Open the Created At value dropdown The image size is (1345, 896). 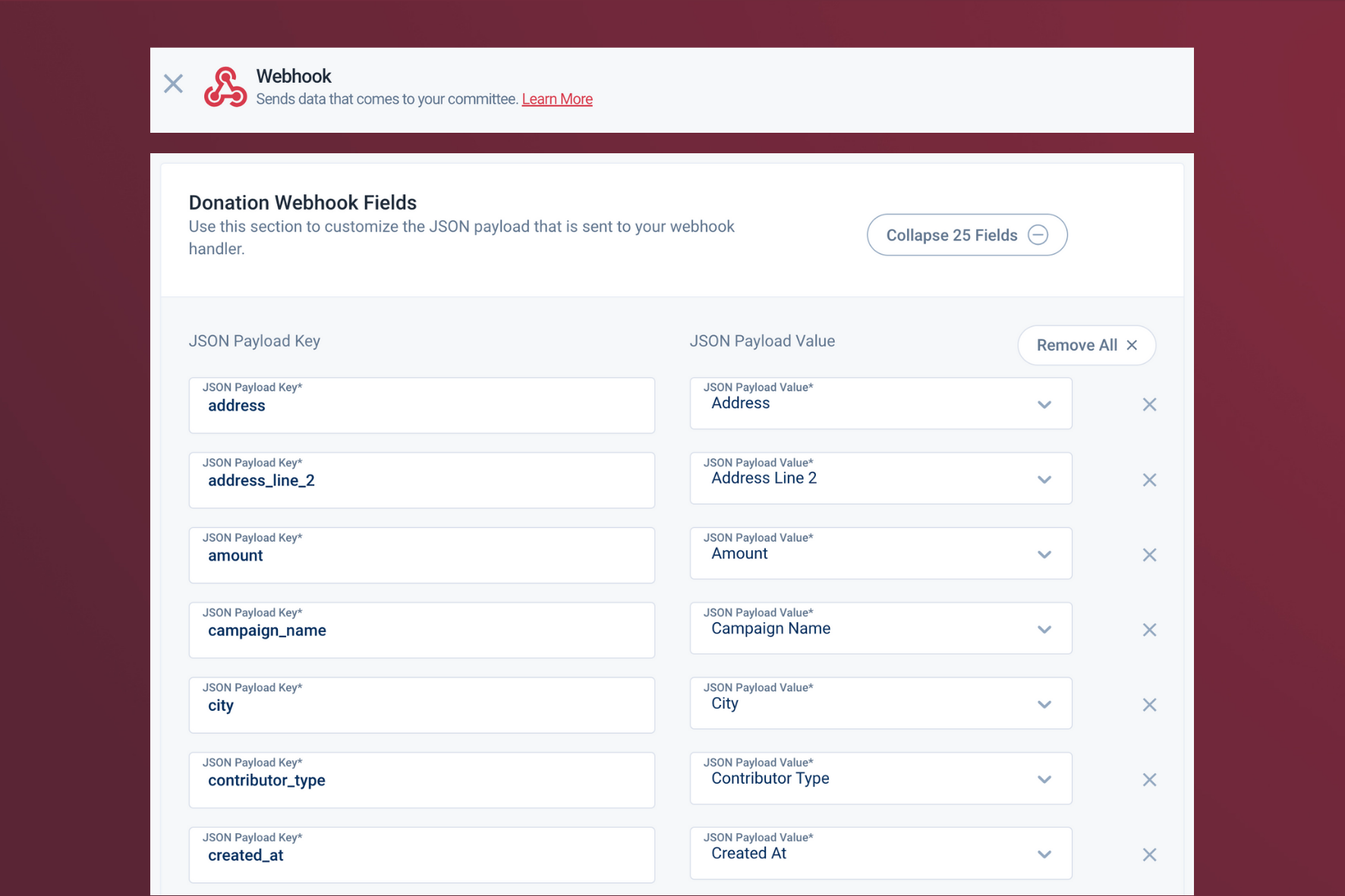(x=1044, y=854)
